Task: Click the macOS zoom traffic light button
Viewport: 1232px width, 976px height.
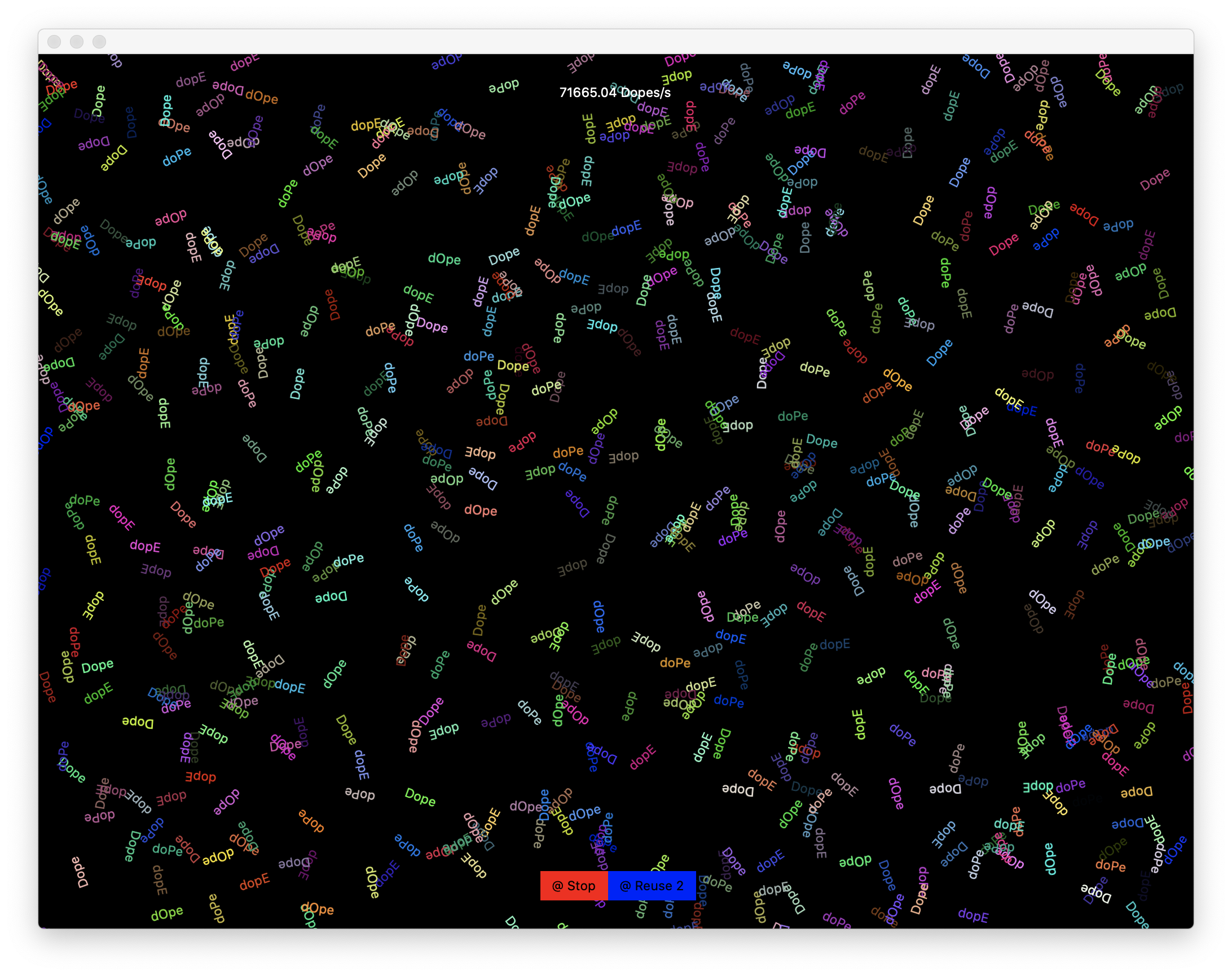Action: coord(99,42)
